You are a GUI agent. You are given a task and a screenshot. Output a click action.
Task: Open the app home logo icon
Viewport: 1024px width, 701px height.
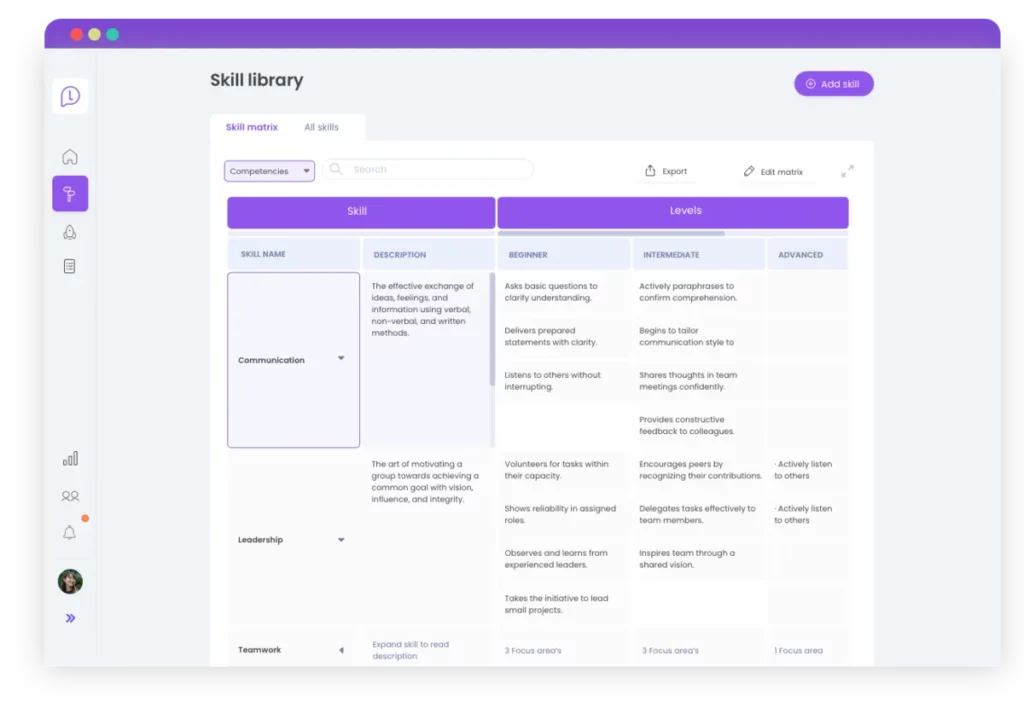(70, 95)
